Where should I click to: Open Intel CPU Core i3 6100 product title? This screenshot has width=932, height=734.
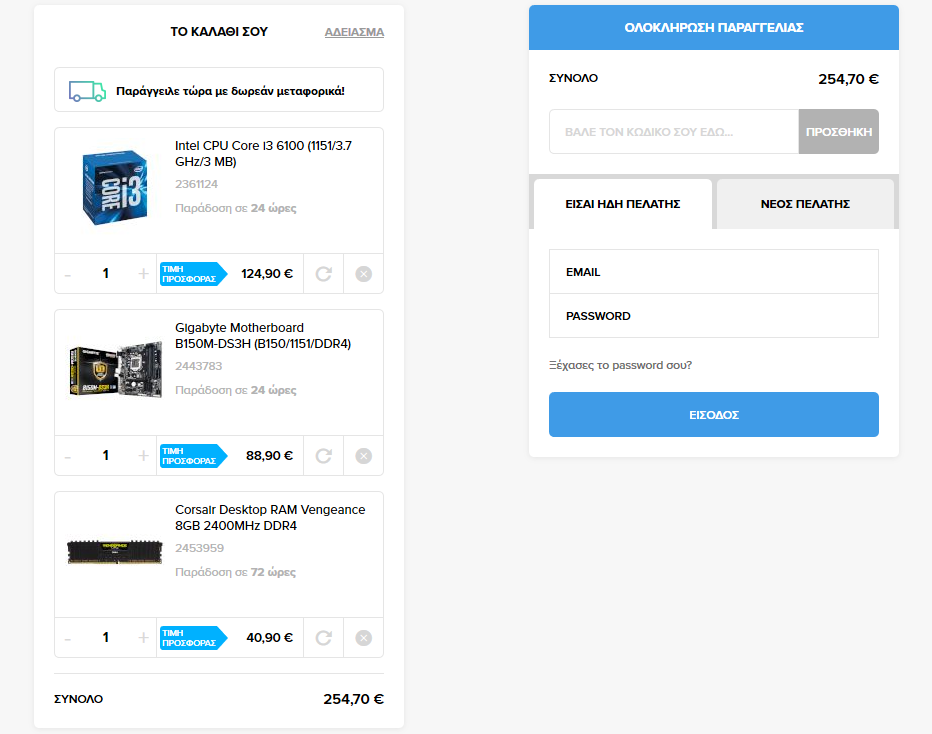[263, 153]
